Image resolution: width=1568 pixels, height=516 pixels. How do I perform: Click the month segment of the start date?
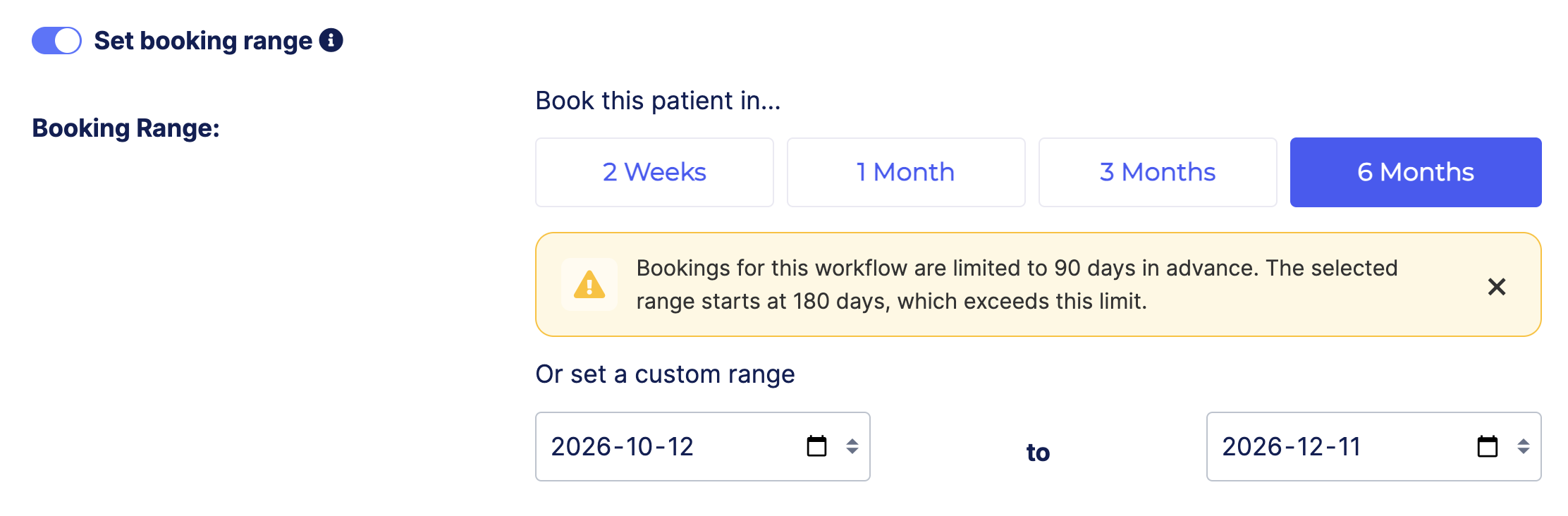click(x=639, y=446)
